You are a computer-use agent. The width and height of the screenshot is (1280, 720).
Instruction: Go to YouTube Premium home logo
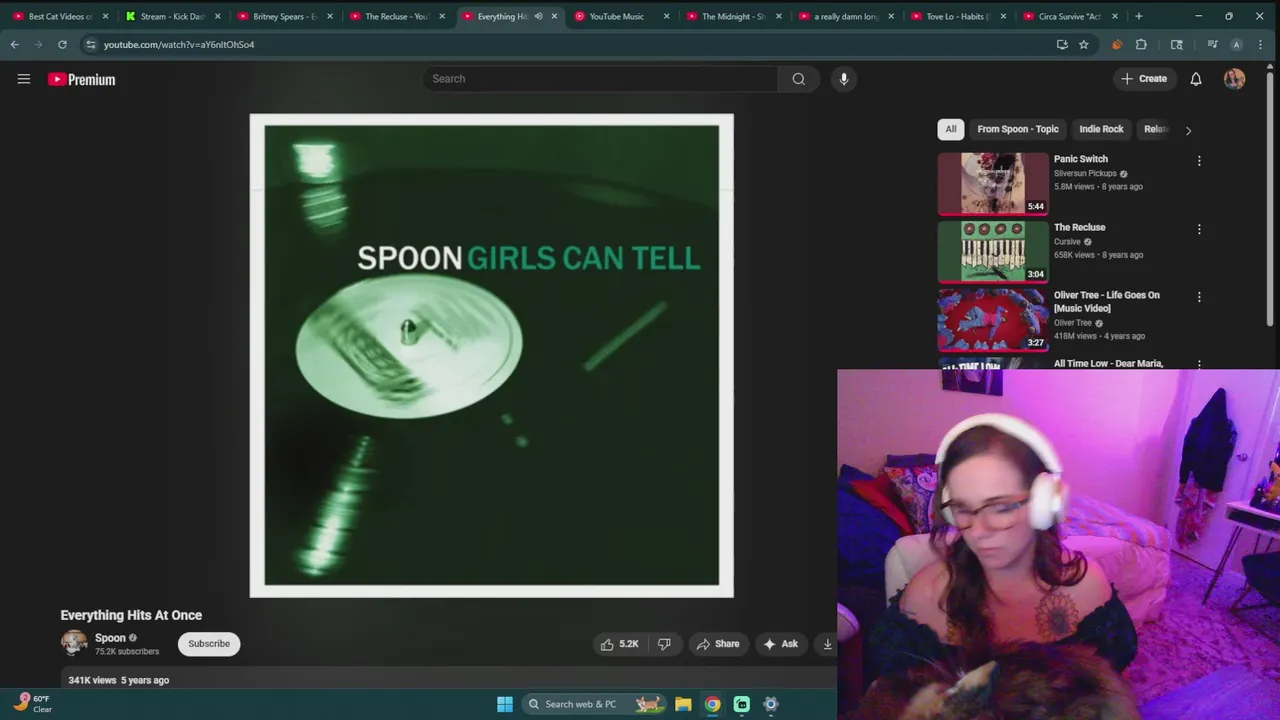(x=82, y=79)
